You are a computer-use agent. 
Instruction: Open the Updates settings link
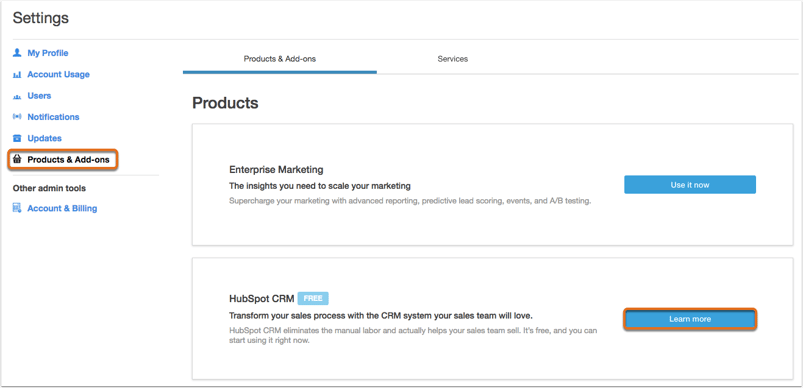pyautogui.click(x=45, y=138)
